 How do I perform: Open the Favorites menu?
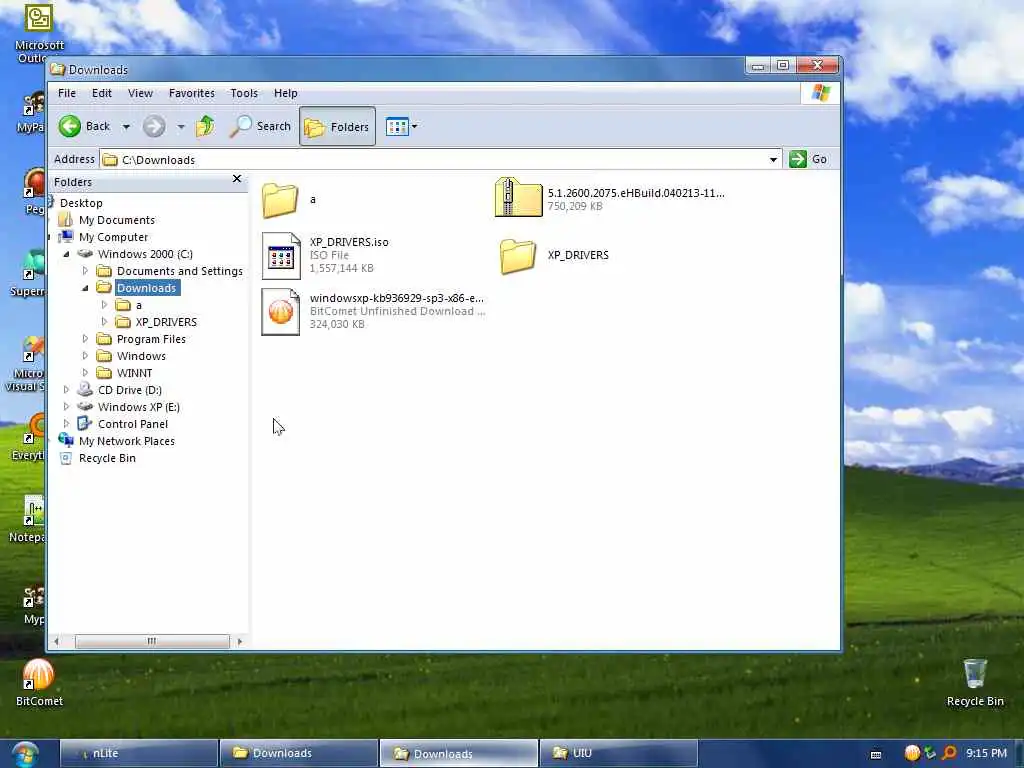tap(191, 93)
